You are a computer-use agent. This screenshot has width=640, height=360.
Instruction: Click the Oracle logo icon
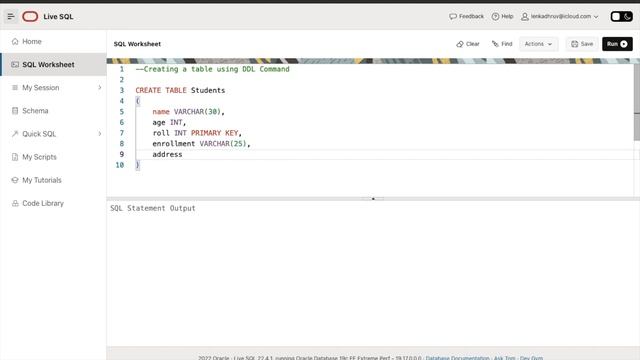tap(30, 16)
